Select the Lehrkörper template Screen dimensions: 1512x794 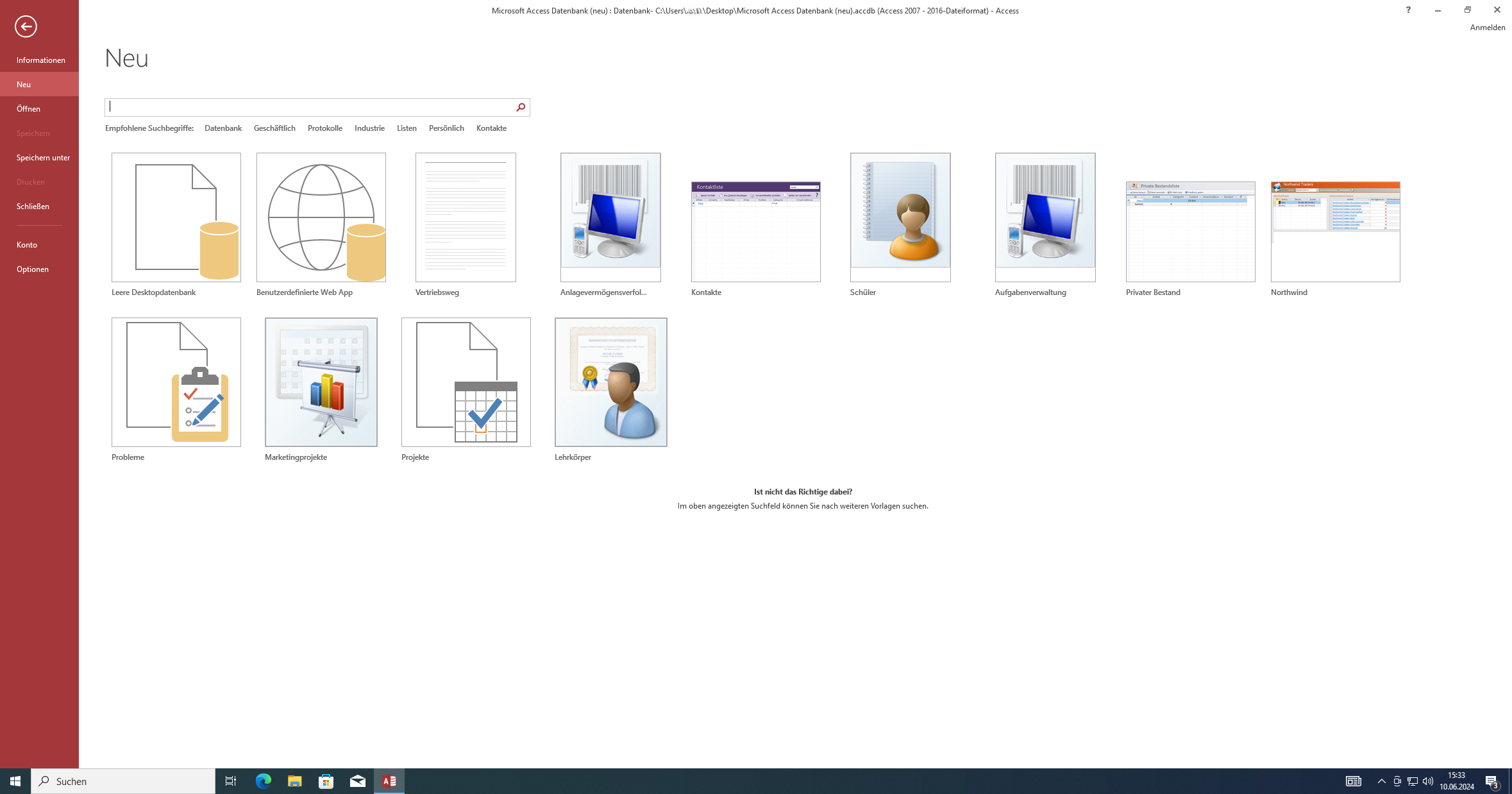[610, 382]
